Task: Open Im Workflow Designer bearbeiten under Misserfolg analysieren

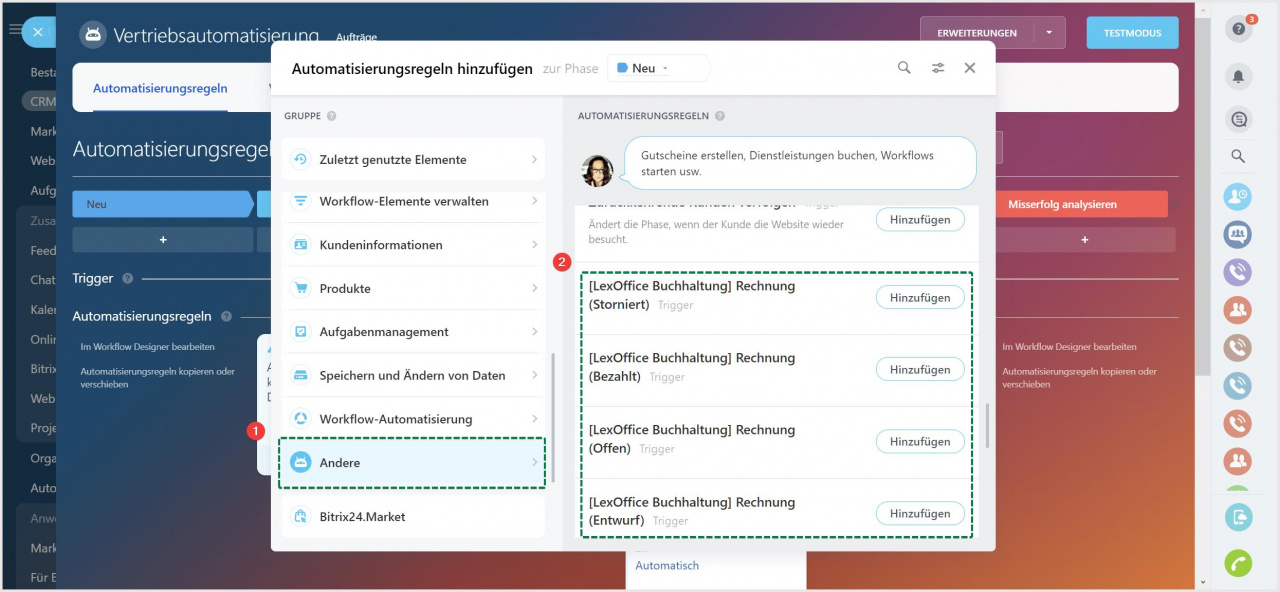Action: pyautogui.click(x=1069, y=347)
